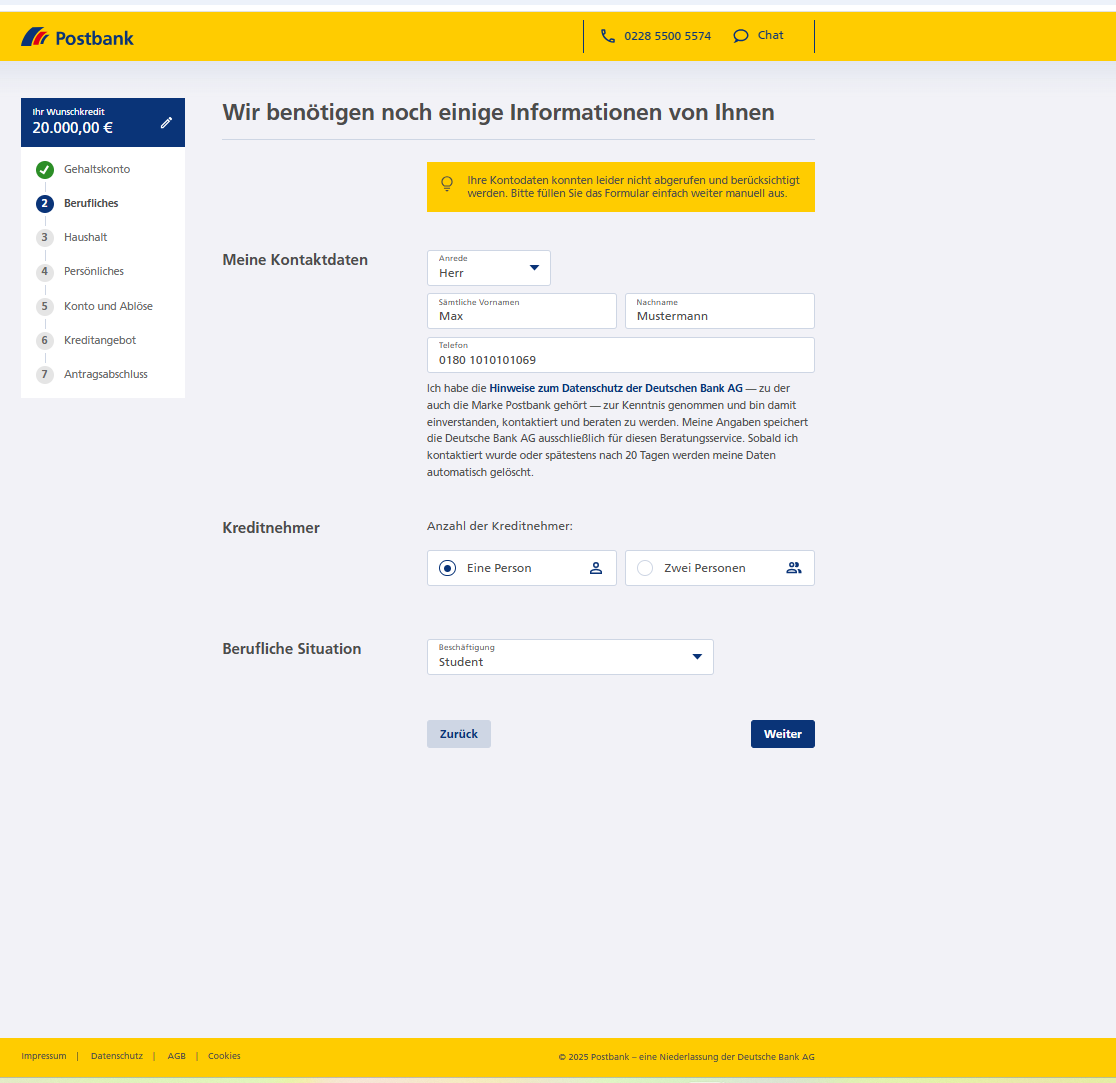Click the Postbank logo
The image size is (1116, 1083).
77,38
